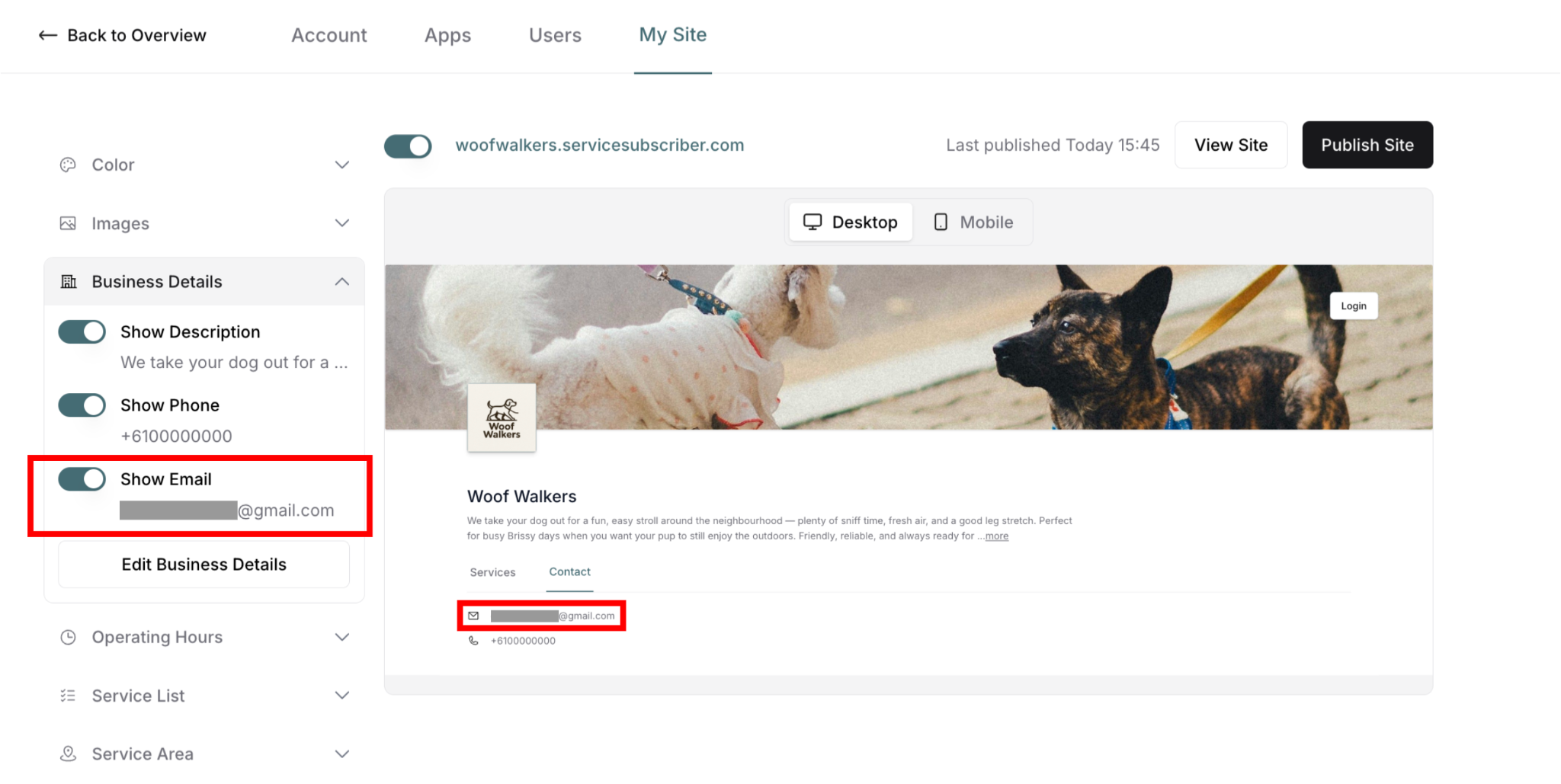1561x784 pixels.
Task: Click the Operating Hours clock icon
Action: pos(68,637)
